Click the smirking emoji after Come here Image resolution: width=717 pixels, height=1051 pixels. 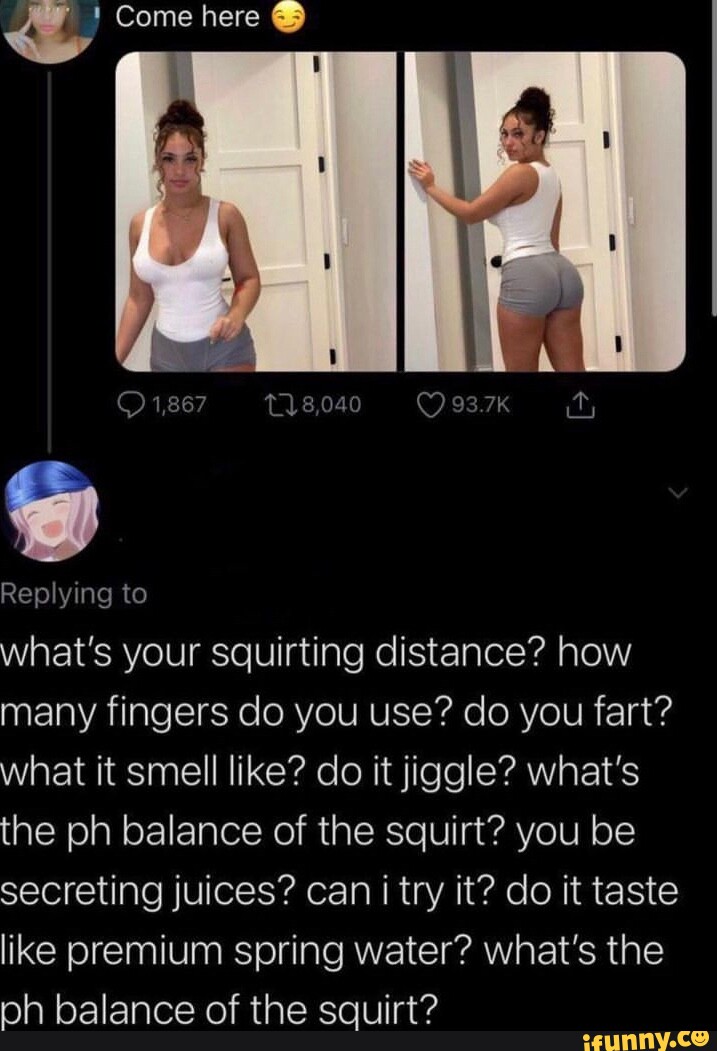(288, 17)
